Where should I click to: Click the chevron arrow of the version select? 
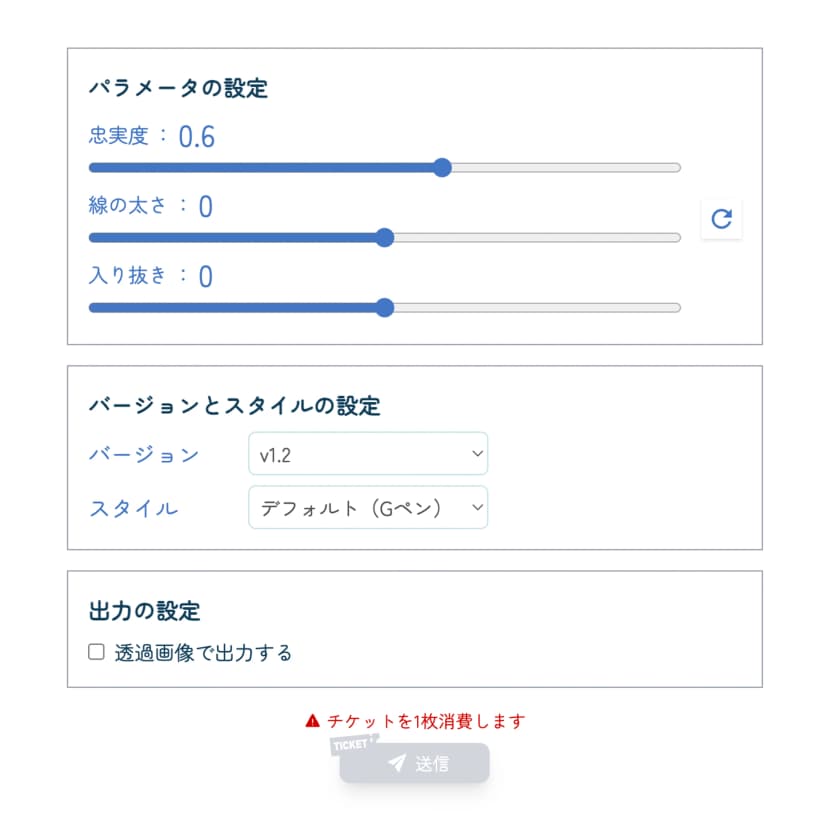[x=475, y=454]
